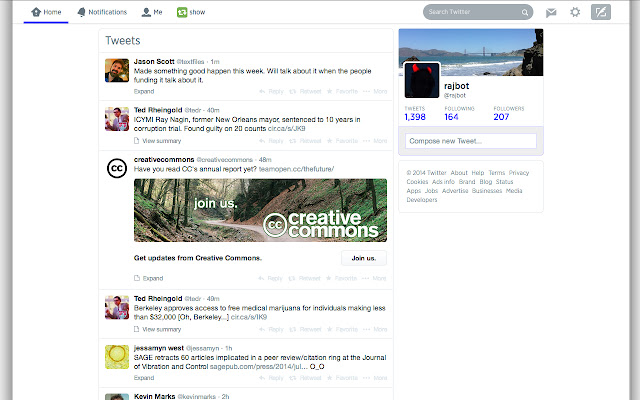Open More on Jason Scott's tweet
The height and width of the screenshot is (400, 640).
[x=375, y=91]
